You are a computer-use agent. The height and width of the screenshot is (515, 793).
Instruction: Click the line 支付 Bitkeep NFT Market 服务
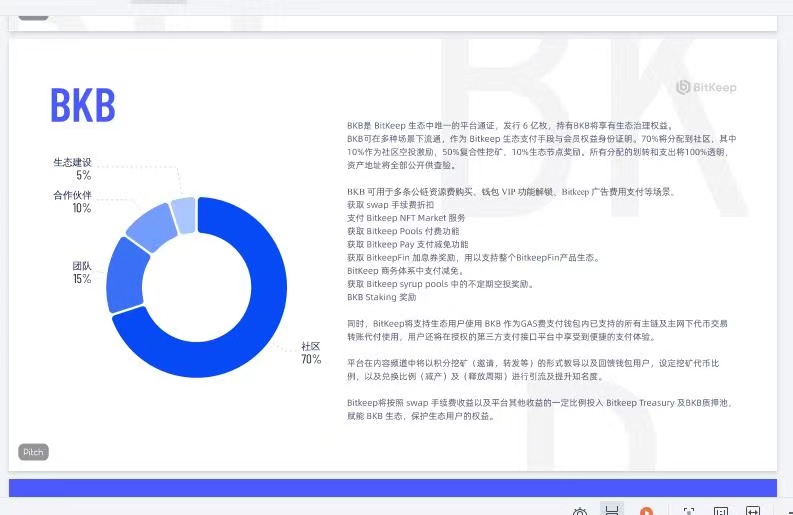[x=406, y=218]
